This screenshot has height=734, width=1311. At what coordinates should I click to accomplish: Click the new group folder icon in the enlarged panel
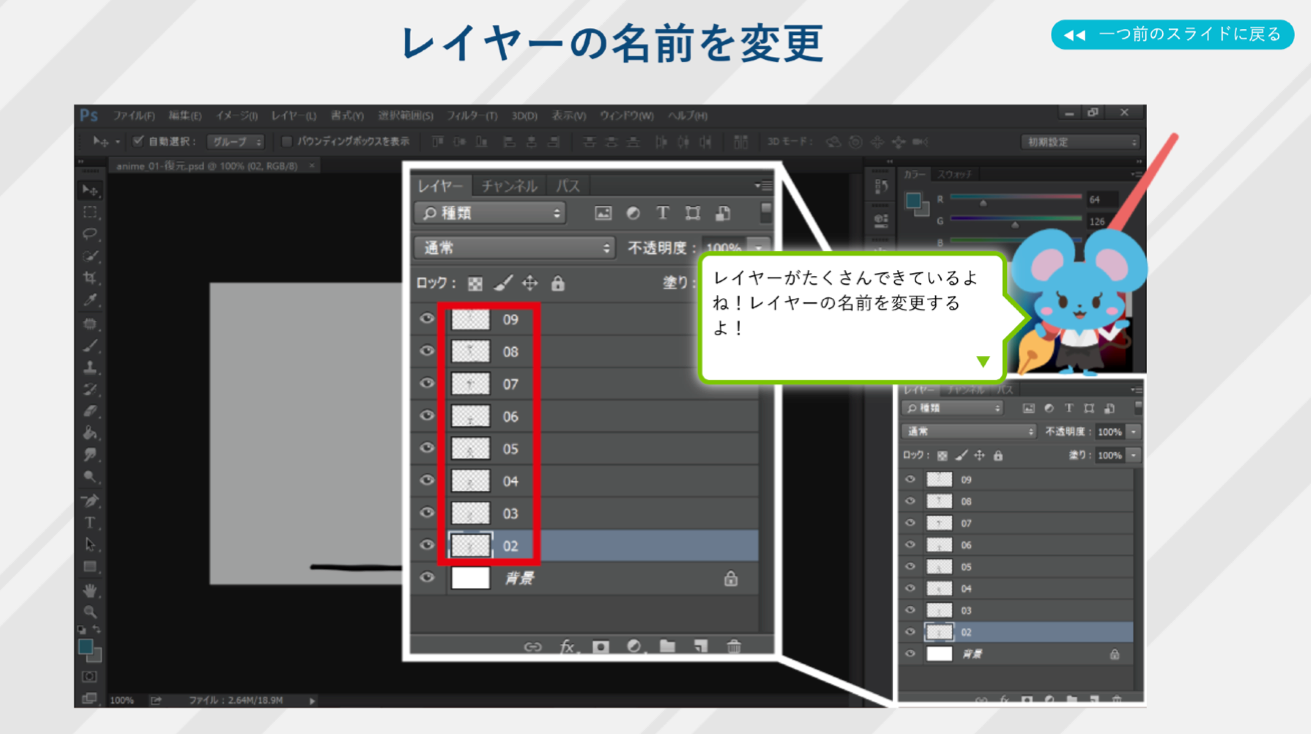667,647
